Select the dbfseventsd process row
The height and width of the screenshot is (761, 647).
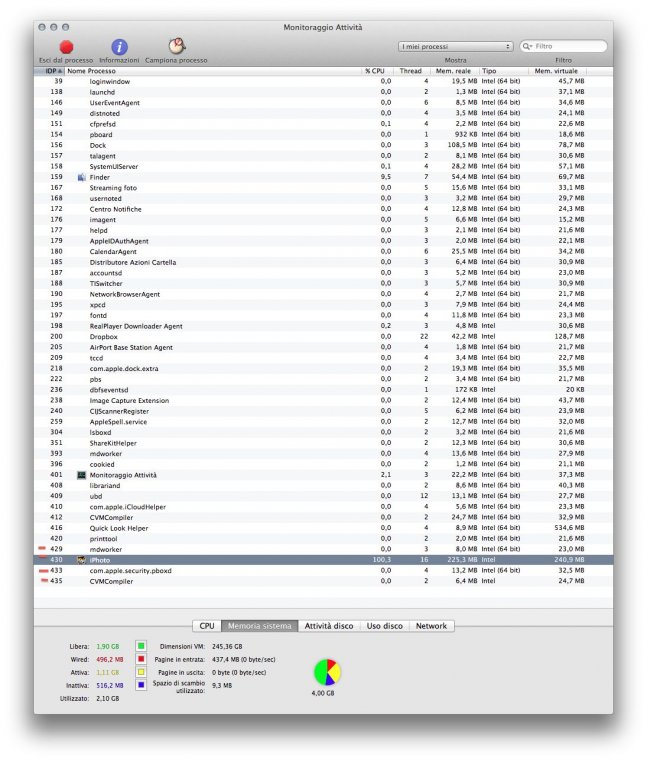click(x=323, y=390)
